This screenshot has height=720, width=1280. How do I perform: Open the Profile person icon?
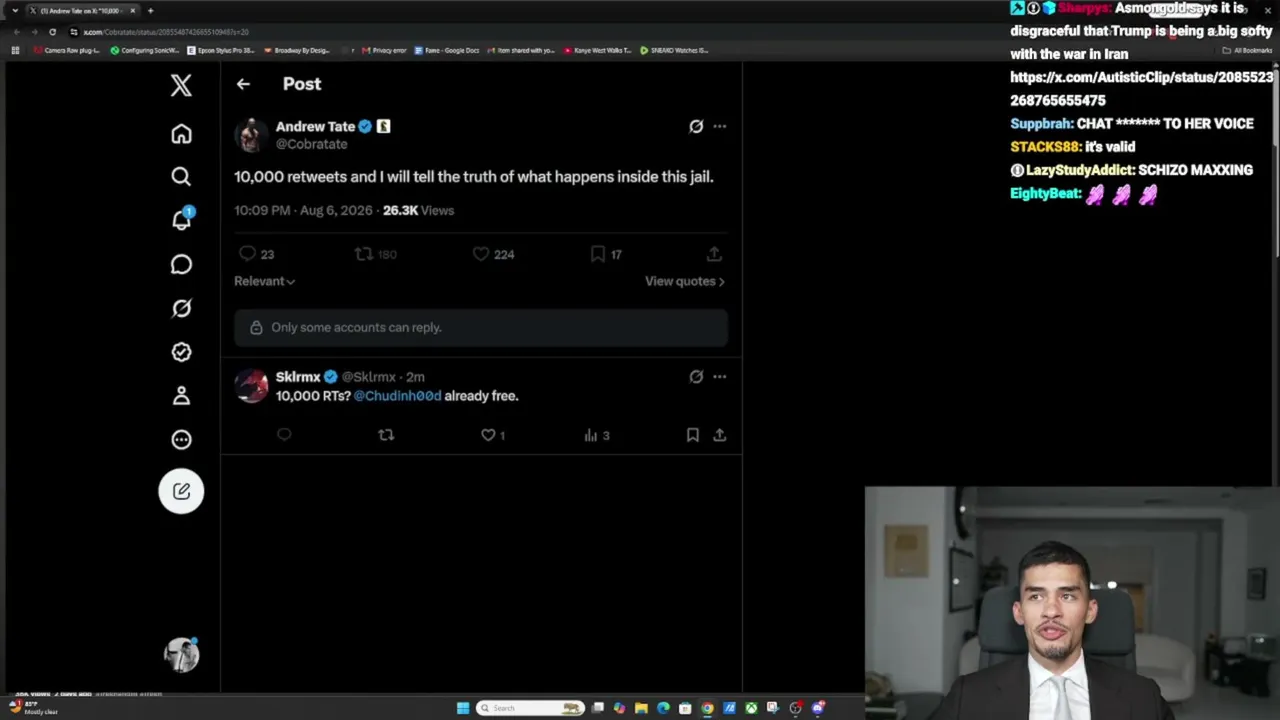tap(181, 396)
